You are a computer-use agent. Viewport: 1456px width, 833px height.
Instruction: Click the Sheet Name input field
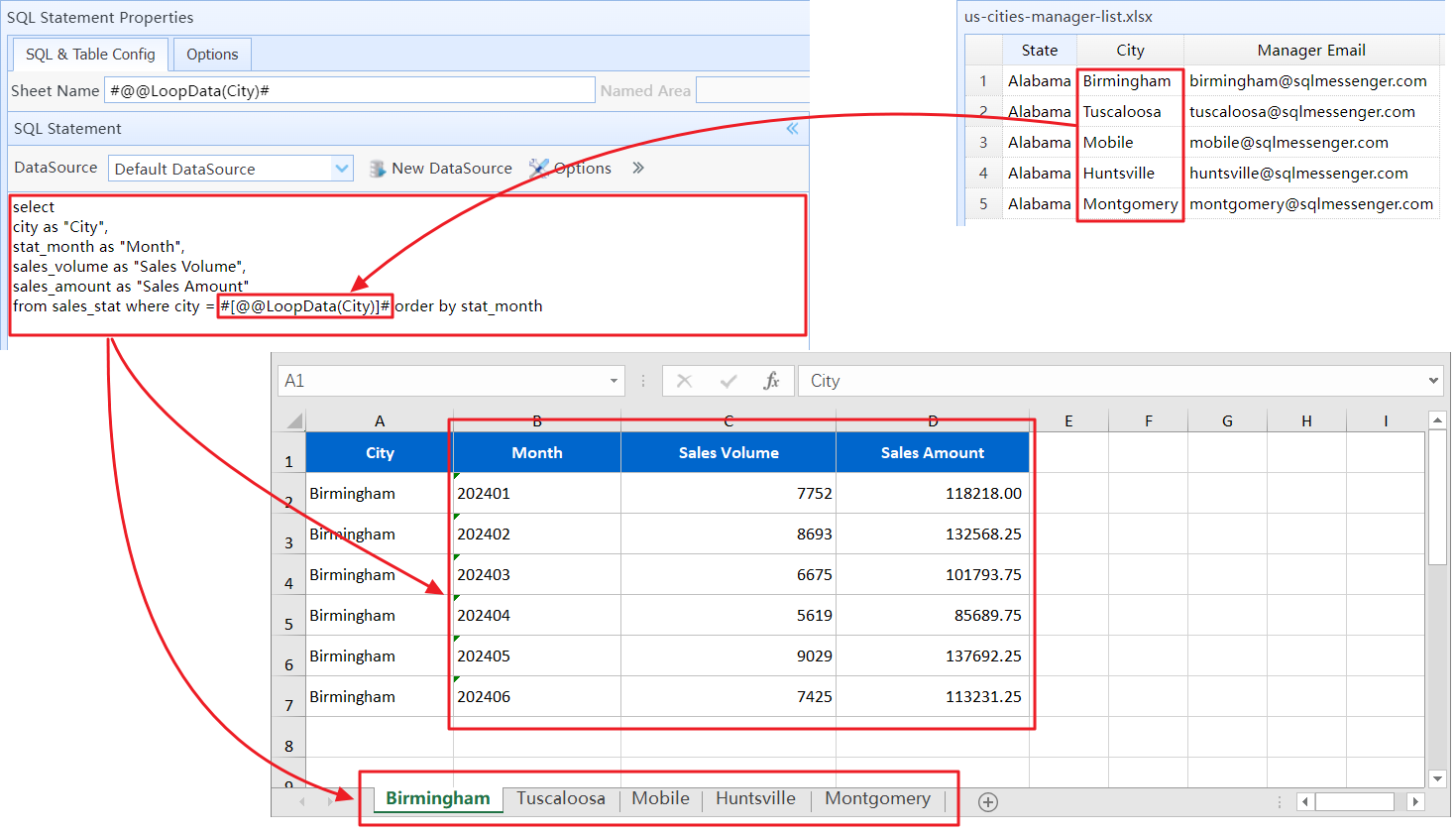click(x=349, y=90)
